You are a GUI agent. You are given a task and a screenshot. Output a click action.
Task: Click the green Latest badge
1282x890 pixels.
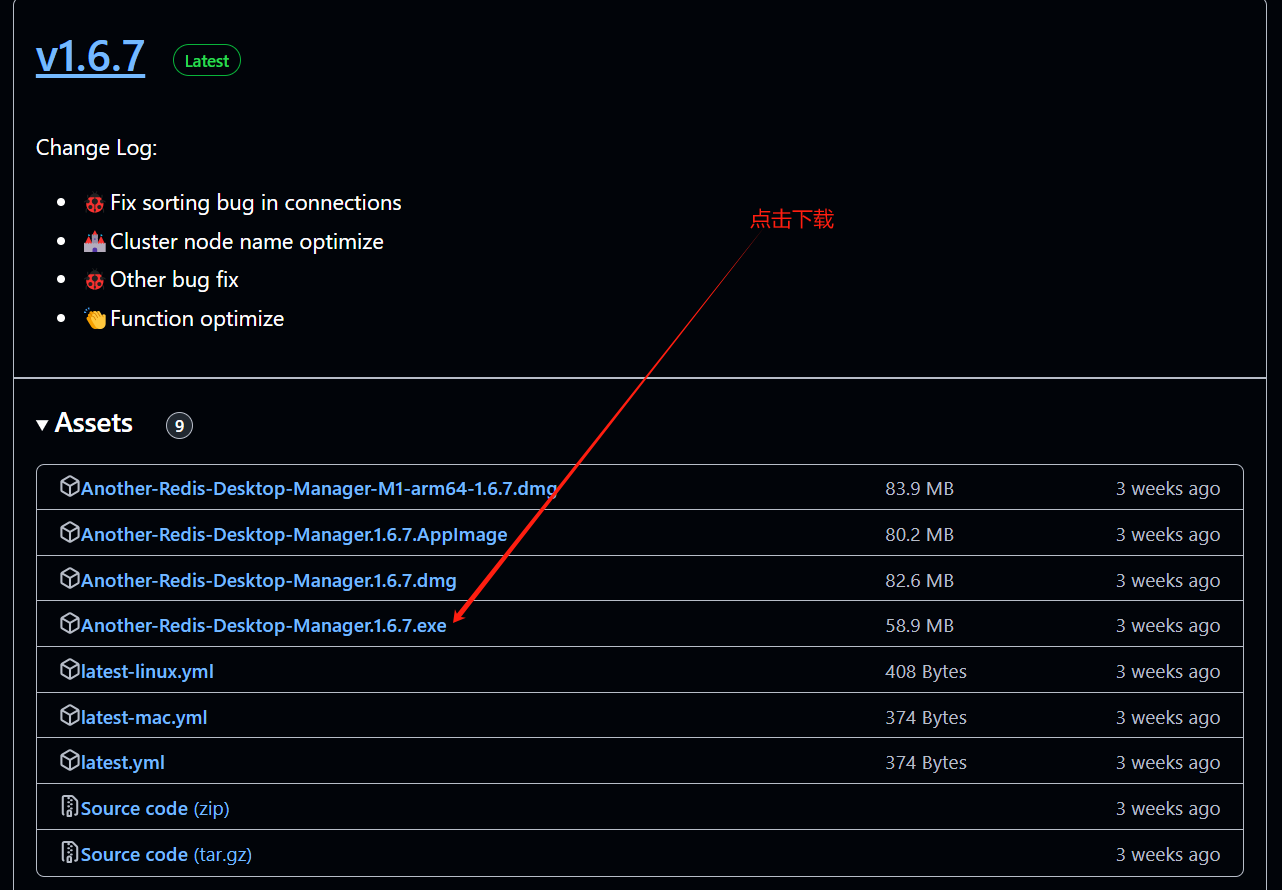point(207,61)
